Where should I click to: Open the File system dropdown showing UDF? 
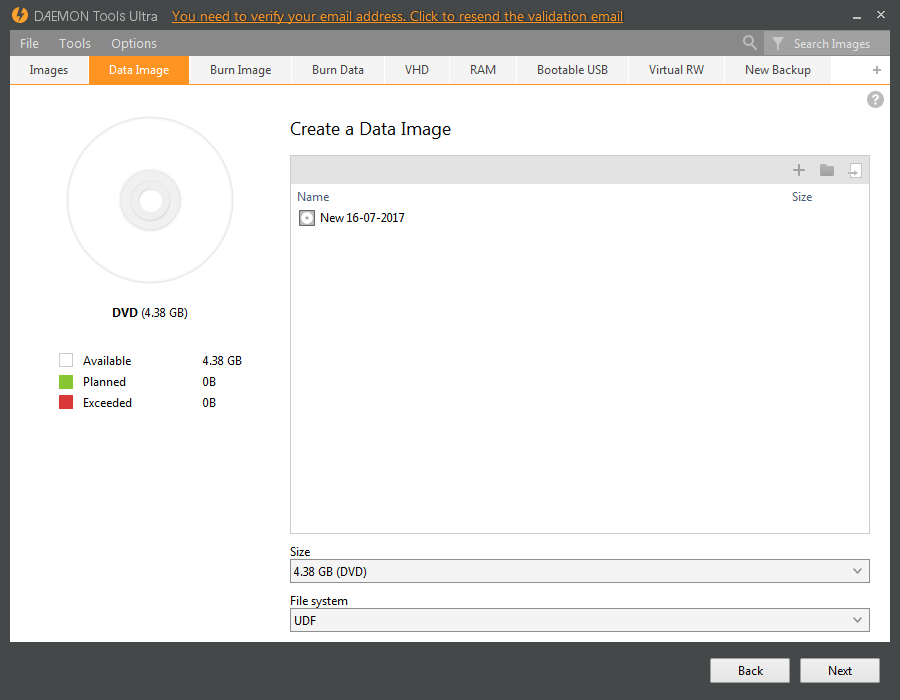[580, 619]
